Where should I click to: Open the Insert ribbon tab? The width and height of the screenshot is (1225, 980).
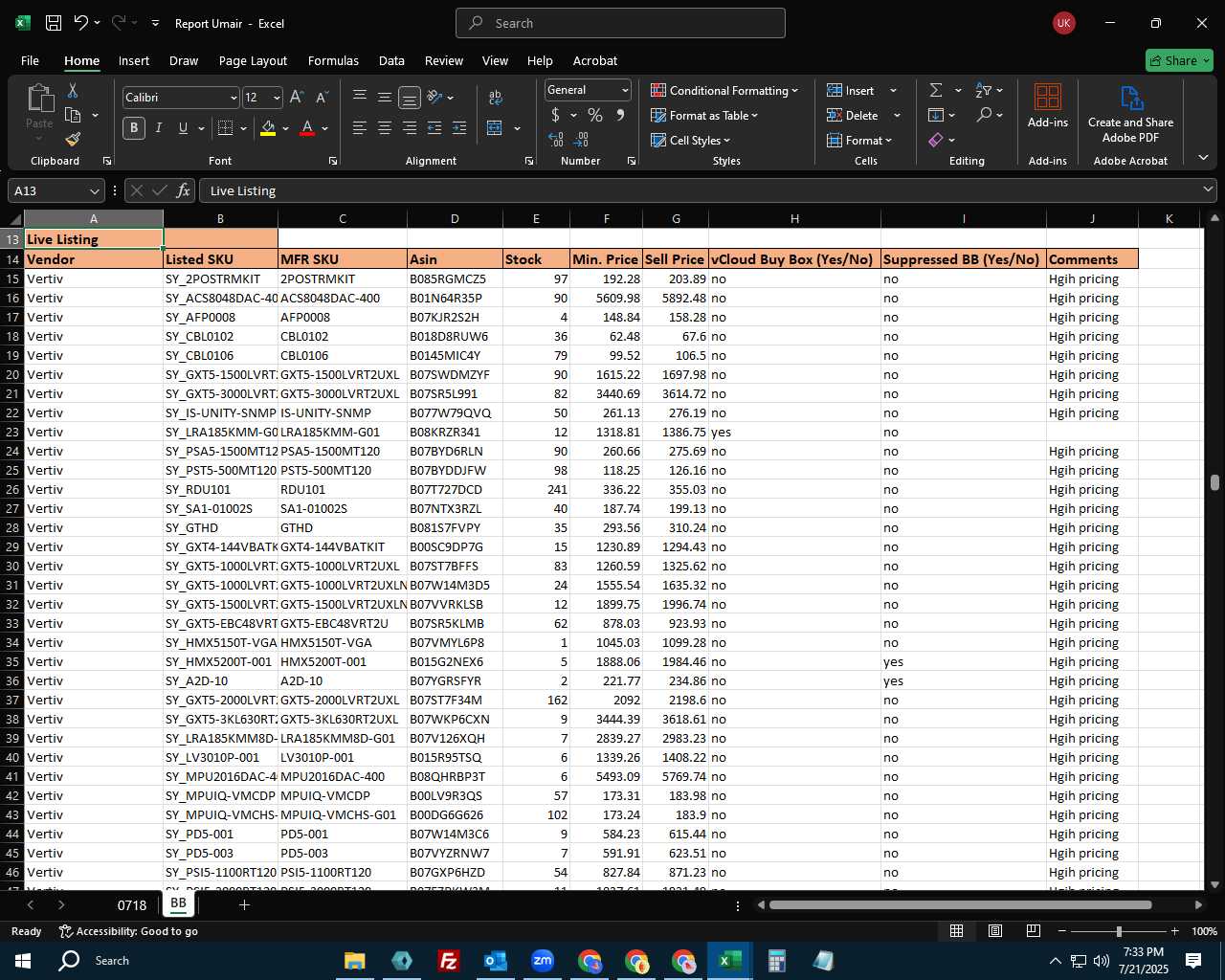click(x=134, y=60)
